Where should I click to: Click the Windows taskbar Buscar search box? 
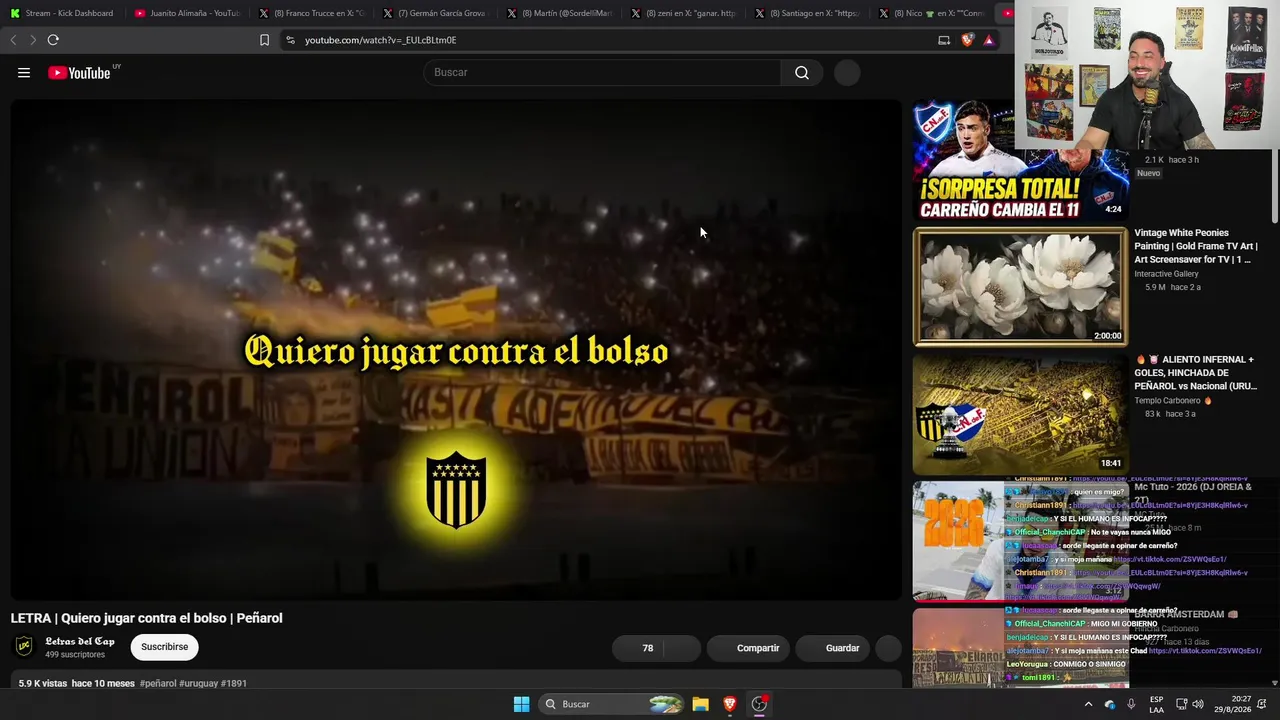[613, 704]
